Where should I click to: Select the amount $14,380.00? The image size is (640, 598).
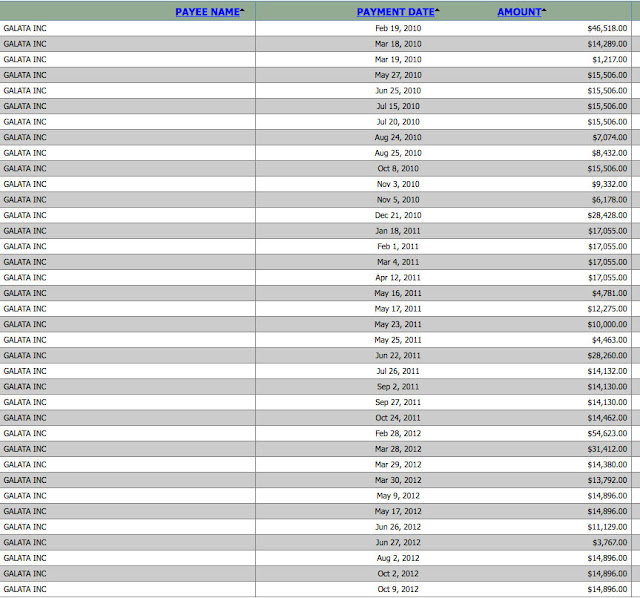pyautogui.click(x=607, y=465)
